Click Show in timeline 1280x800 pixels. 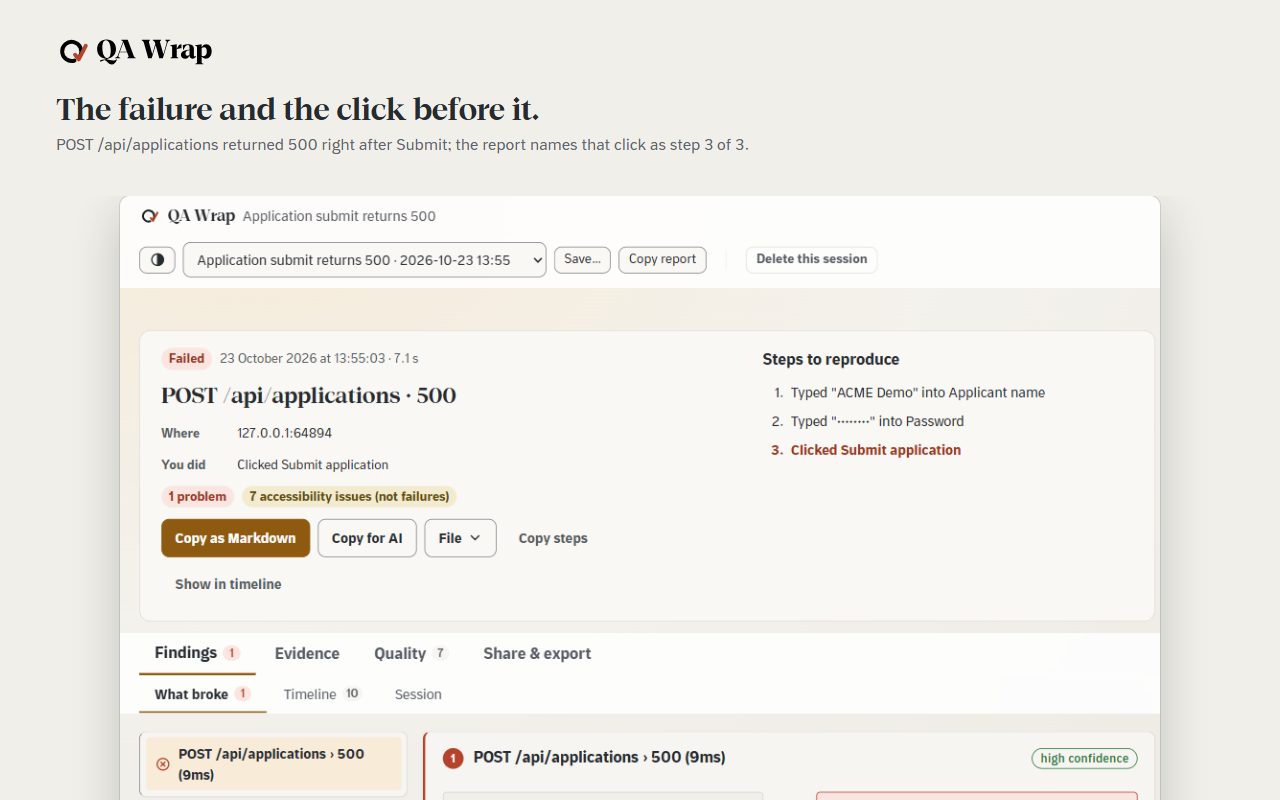[x=228, y=584]
